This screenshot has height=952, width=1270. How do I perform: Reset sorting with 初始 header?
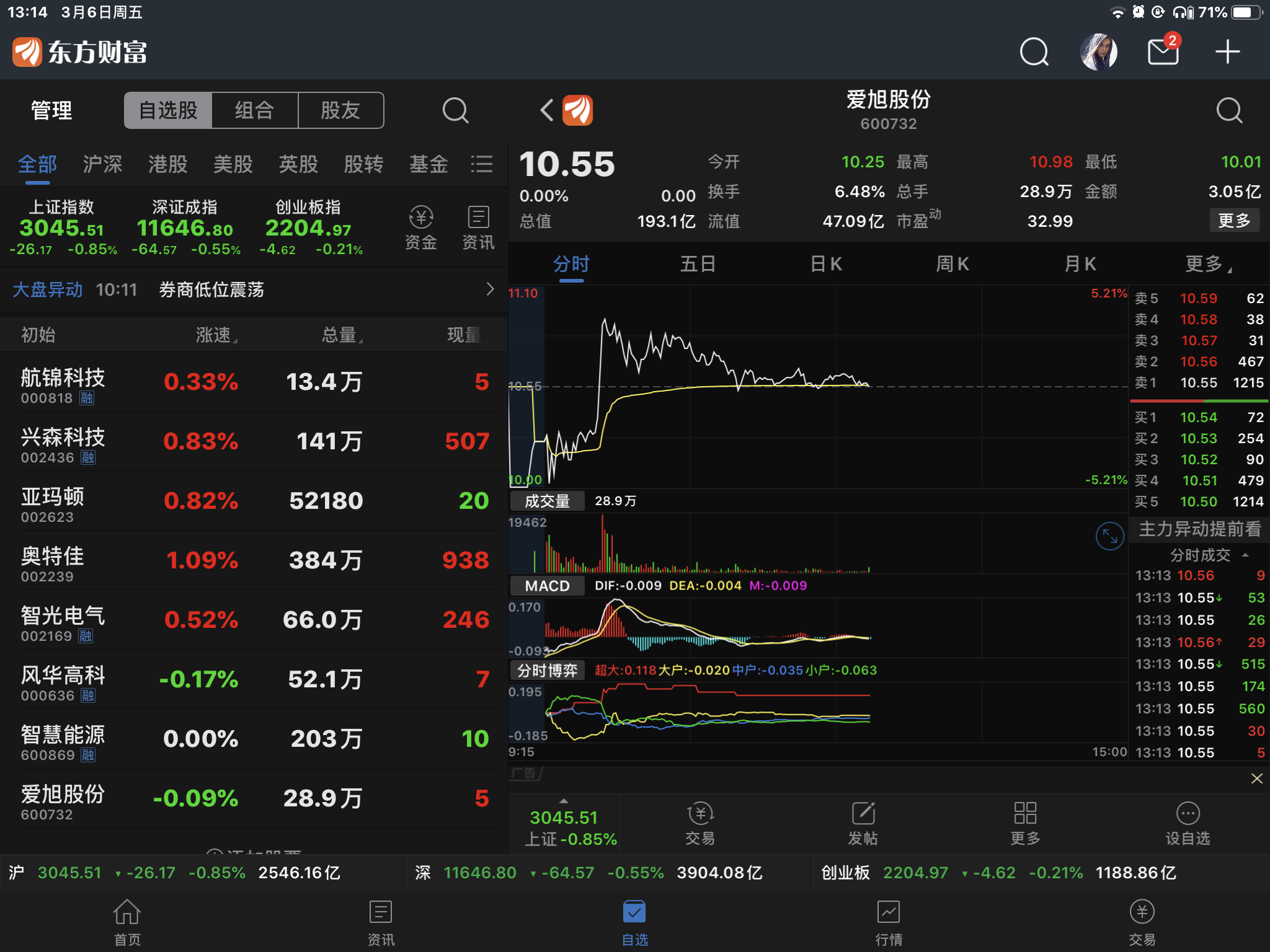pyautogui.click(x=38, y=335)
